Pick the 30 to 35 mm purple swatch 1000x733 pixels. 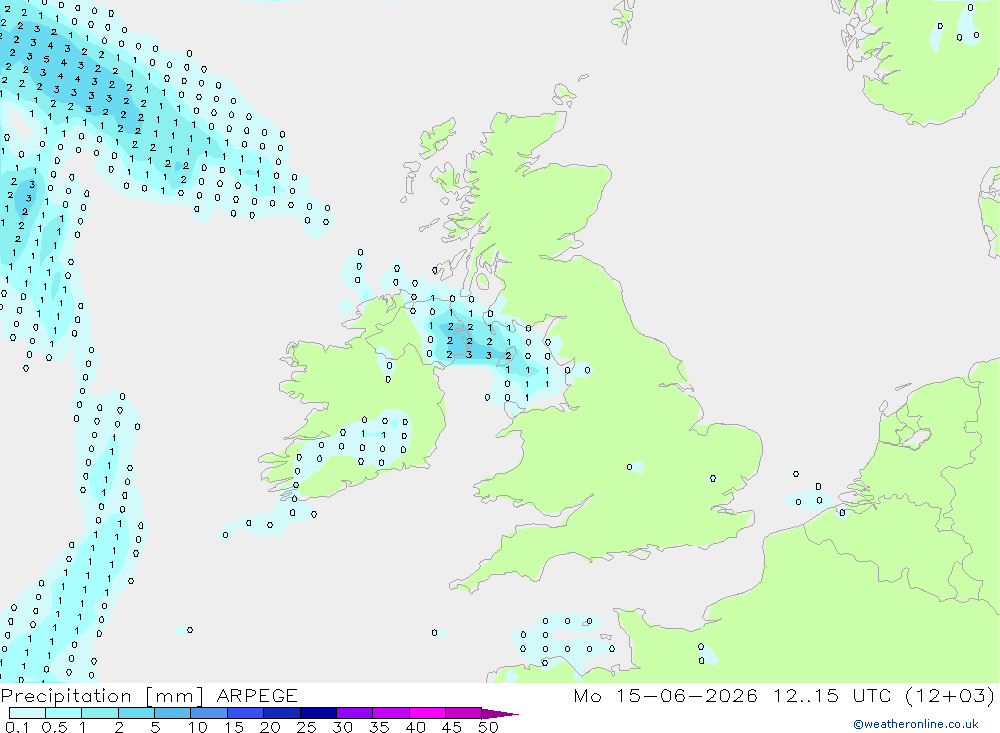coord(354,713)
